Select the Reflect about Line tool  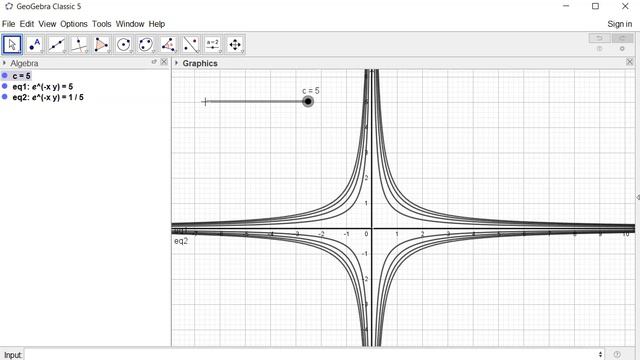(x=190, y=44)
